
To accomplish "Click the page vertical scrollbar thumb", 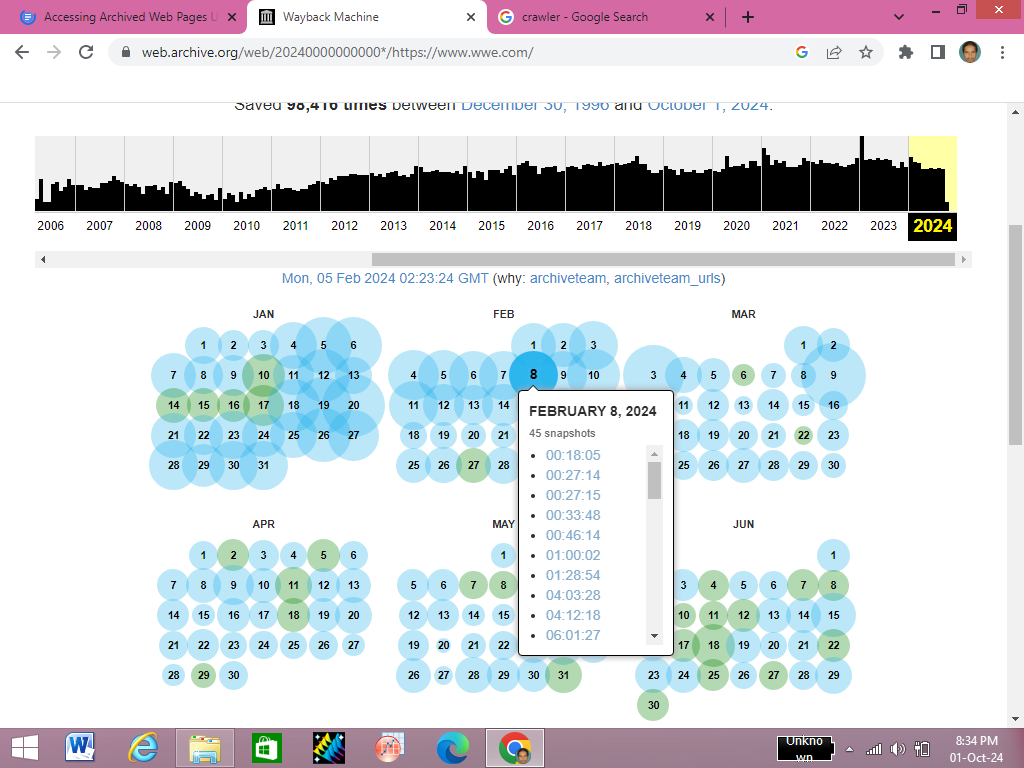I will (x=1015, y=335).
